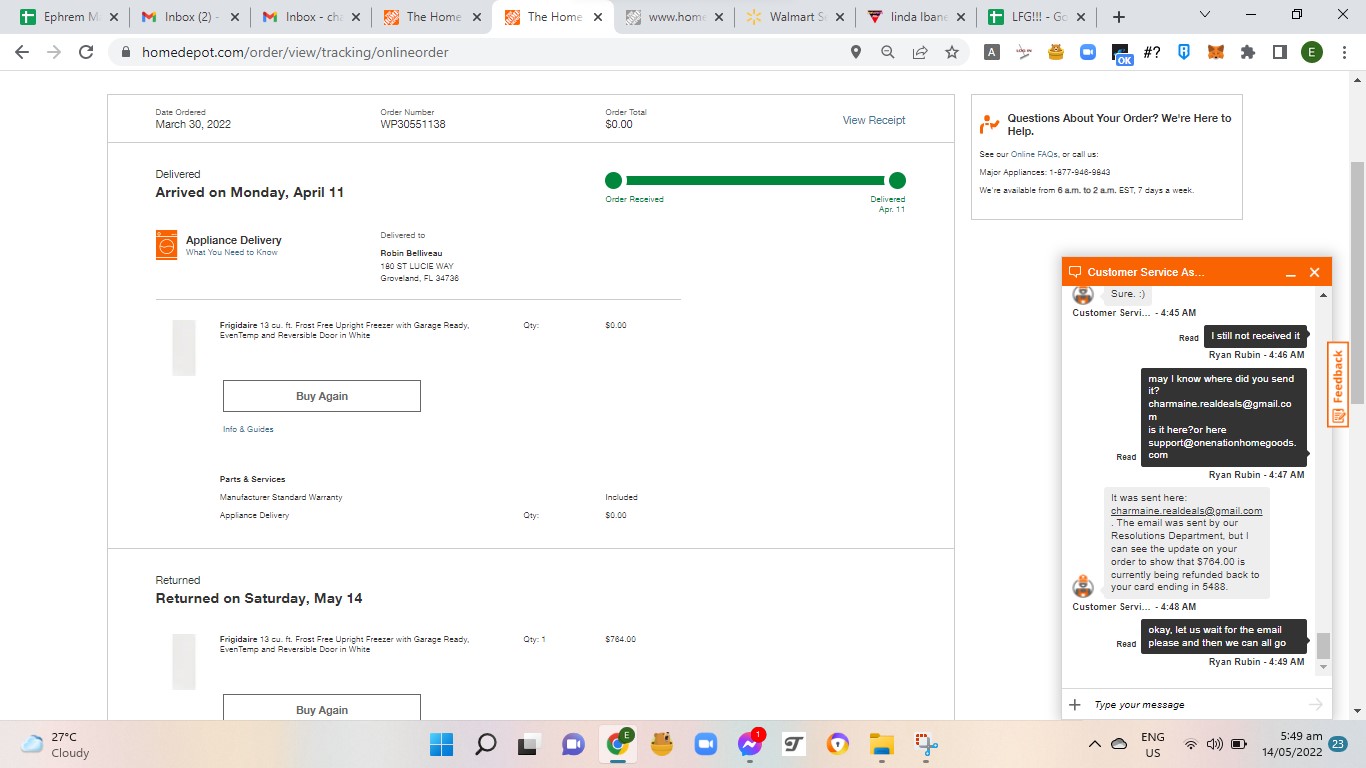Open the Windows Start menu
This screenshot has height=768, width=1366.
(x=441, y=744)
